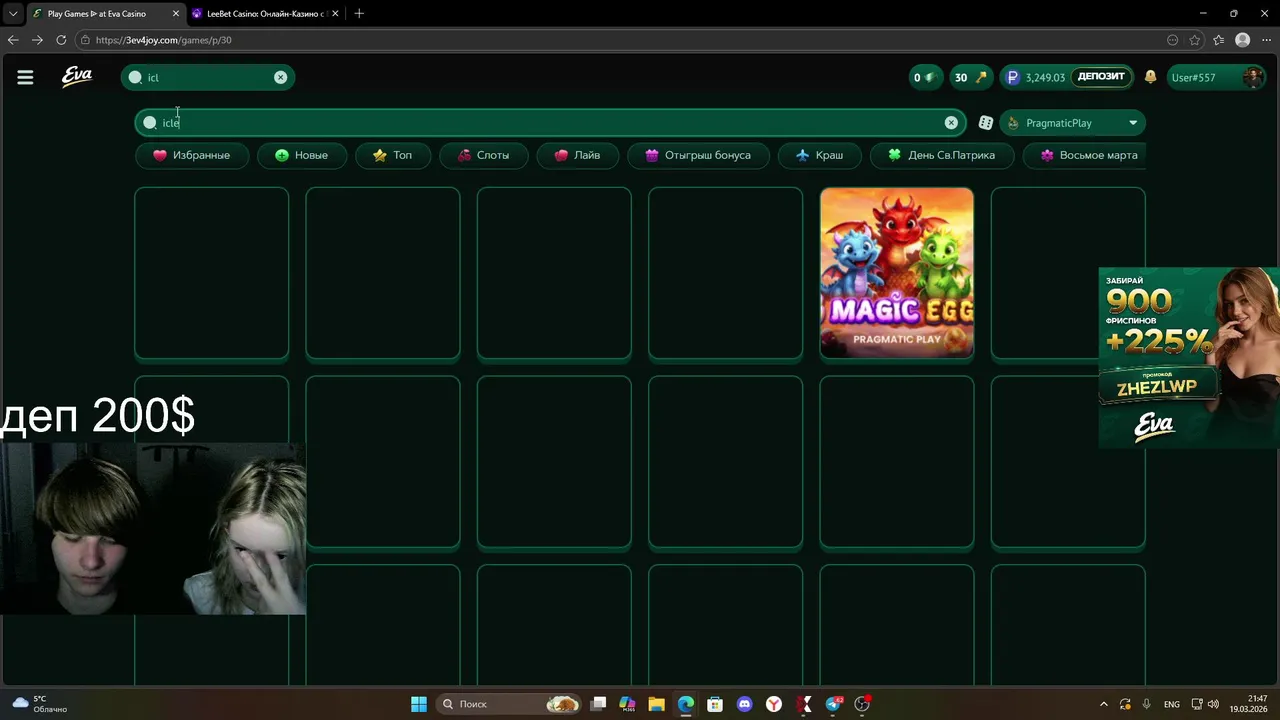The image size is (1280, 720).
Task: Go to homepage via Eva logo
Action: 77,77
